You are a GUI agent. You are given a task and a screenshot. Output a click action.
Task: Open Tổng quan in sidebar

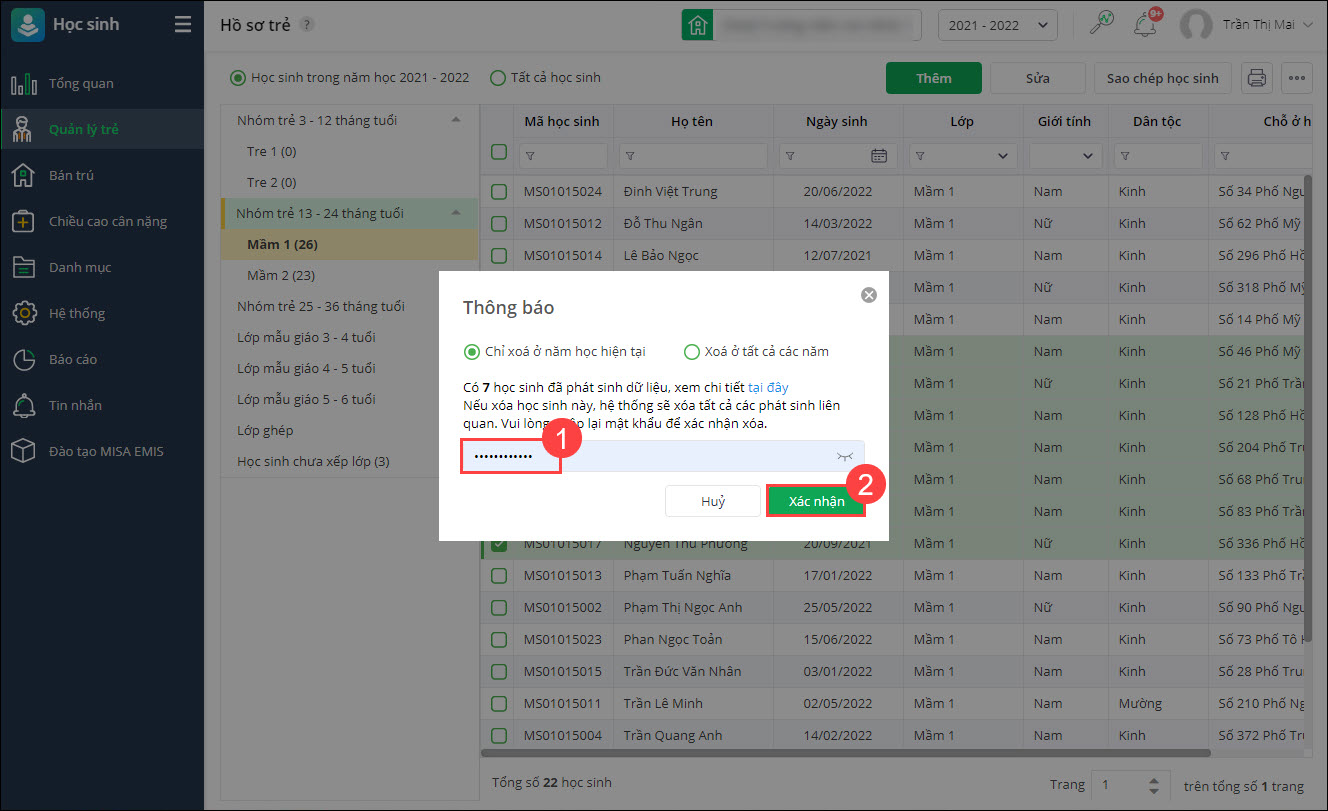coord(102,83)
